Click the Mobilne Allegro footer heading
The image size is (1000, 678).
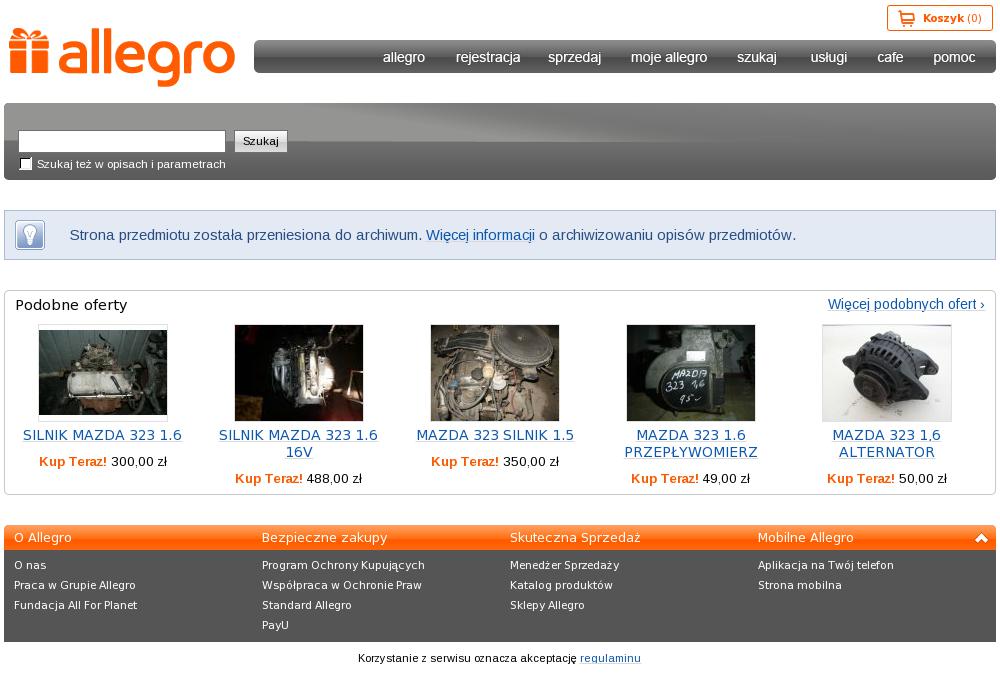pyautogui.click(x=805, y=538)
